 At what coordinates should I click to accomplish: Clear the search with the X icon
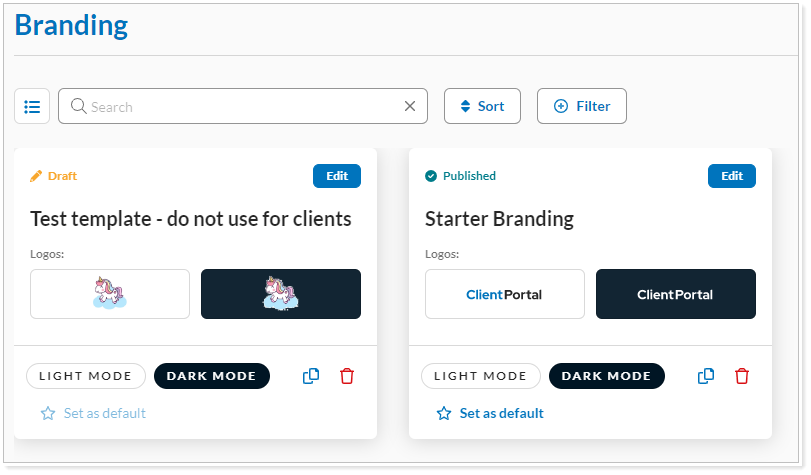[409, 106]
